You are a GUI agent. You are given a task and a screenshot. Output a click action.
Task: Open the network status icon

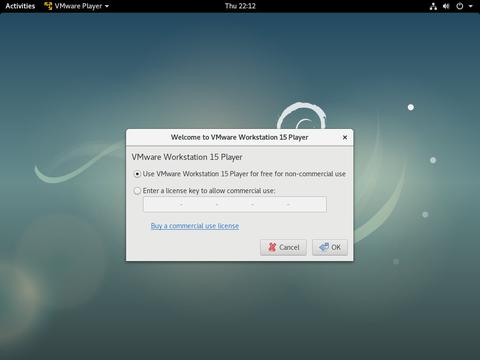pos(433,6)
